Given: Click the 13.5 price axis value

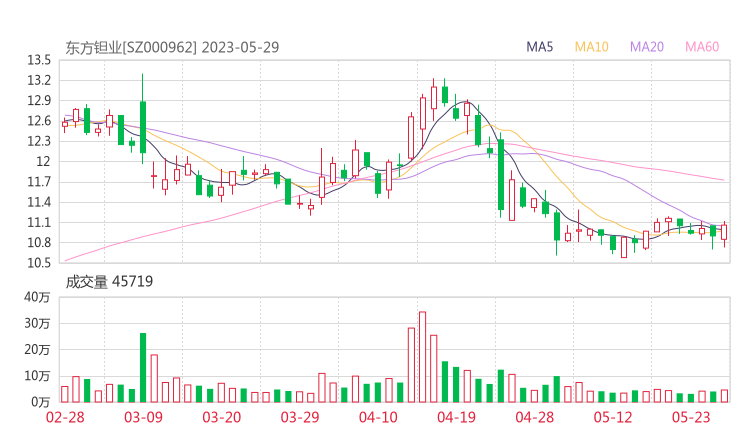Looking at the screenshot, I should (39, 60).
